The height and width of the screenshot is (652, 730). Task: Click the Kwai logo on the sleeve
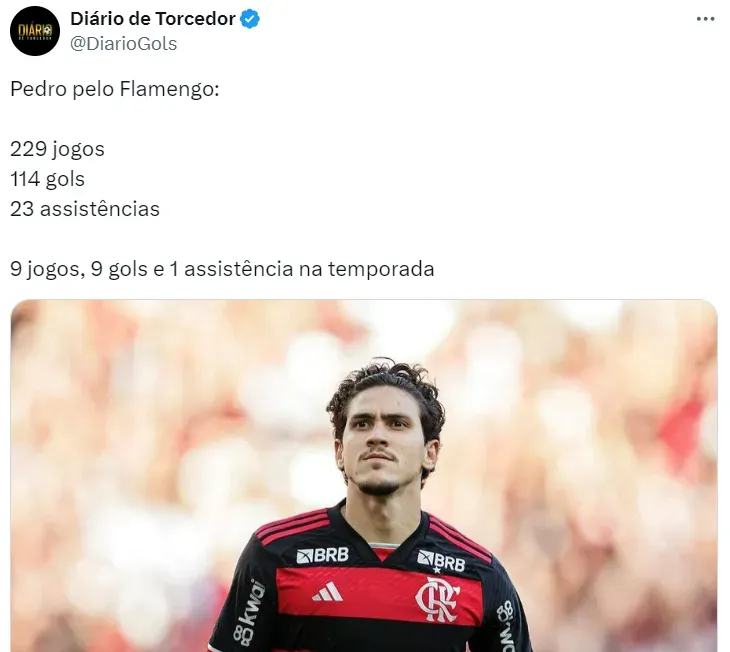click(x=248, y=612)
